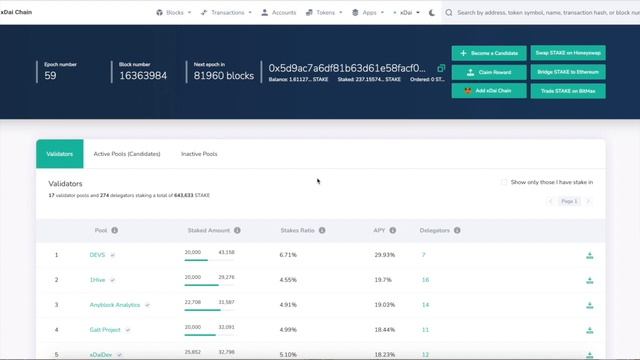Click stake icon in Galt Project row
This screenshot has width=640, height=360.
(589, 330)
